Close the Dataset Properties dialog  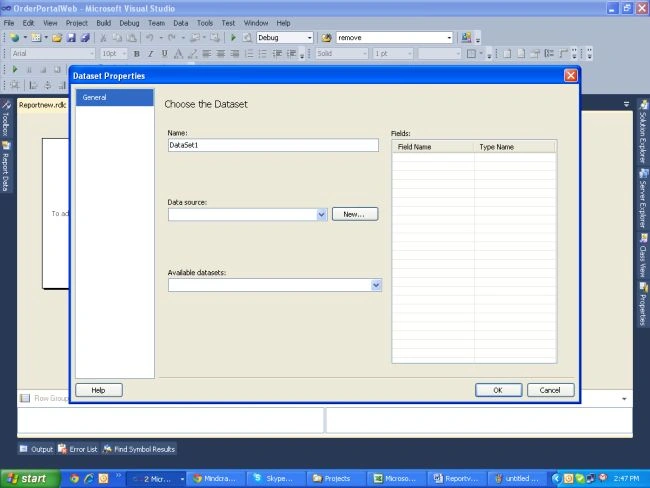pos(570,75)
